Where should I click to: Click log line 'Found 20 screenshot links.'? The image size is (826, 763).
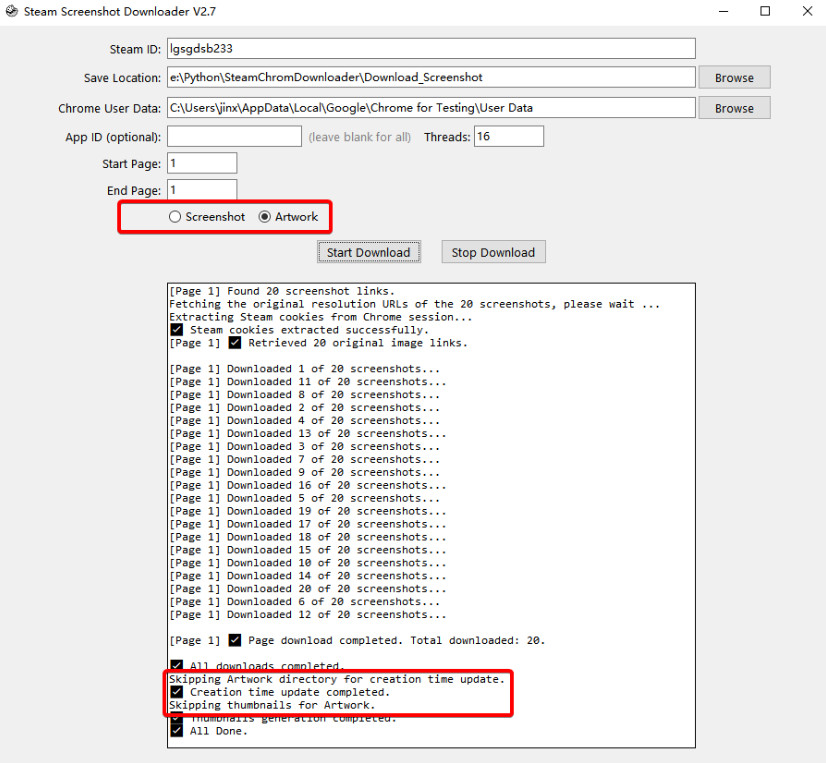coord(282,291)
